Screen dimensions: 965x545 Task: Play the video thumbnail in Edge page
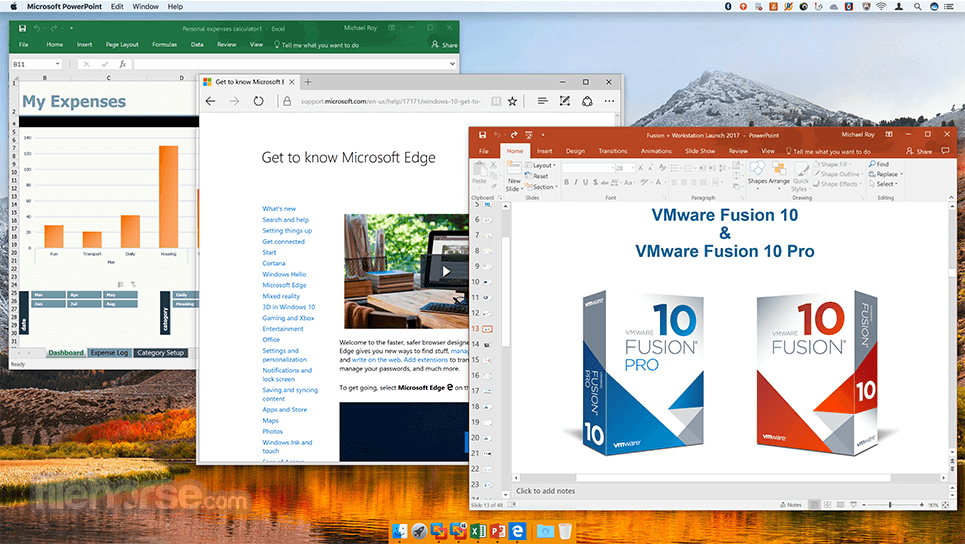tap(446, 271)
